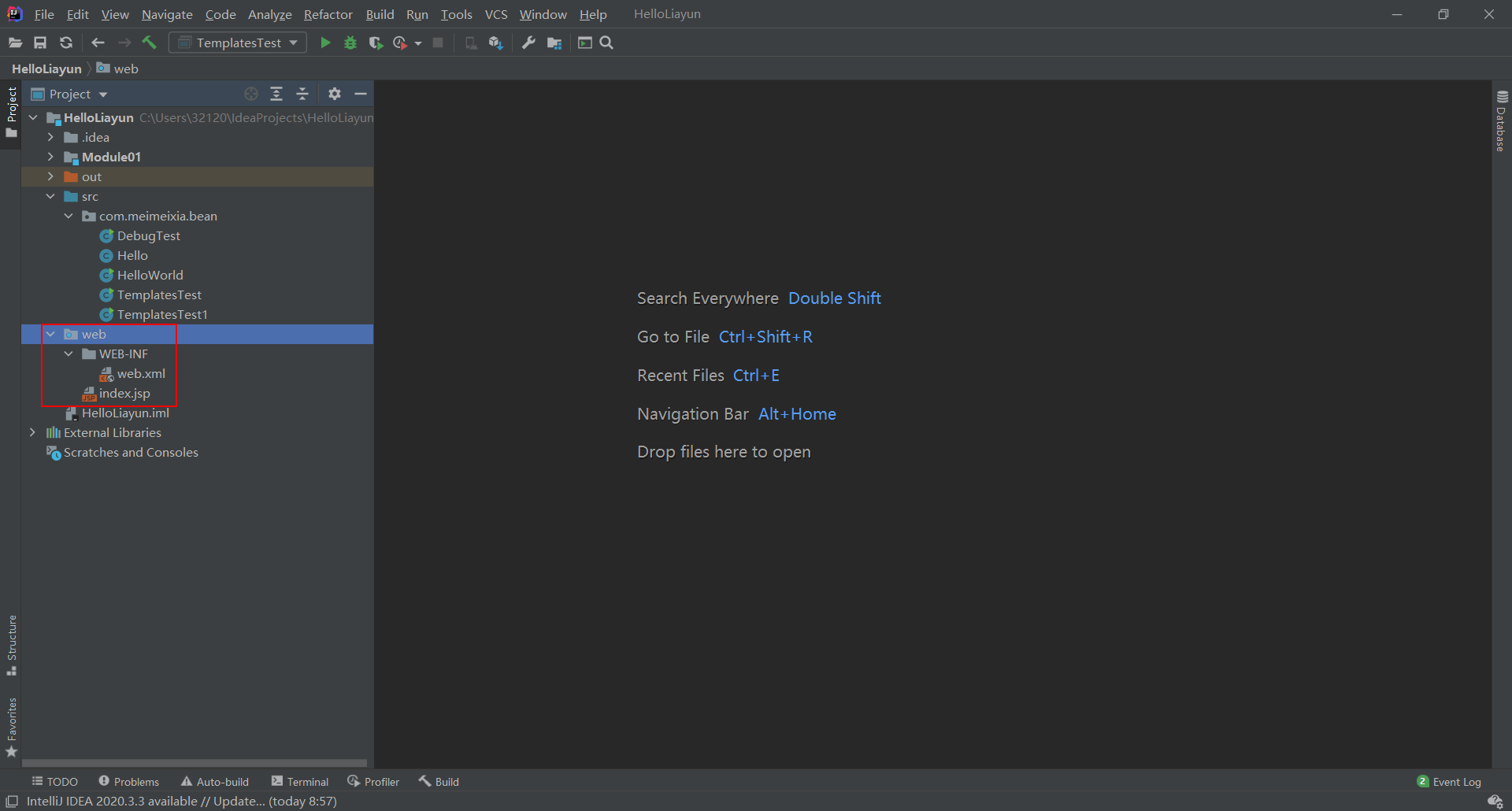Screen dimensions: 1512x811
Task: Select the DebugTest class
Action: pos(148,235)
